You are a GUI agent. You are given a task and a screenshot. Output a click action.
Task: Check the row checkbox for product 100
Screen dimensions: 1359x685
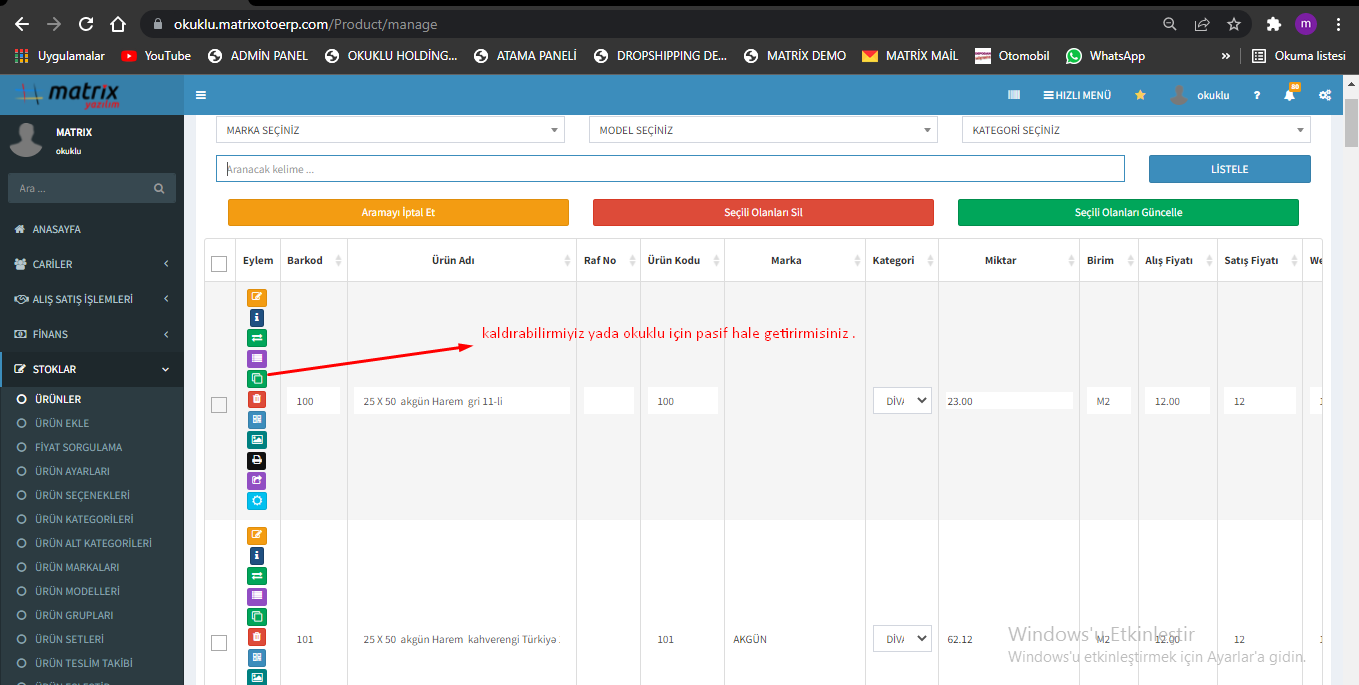coord(219,404)
